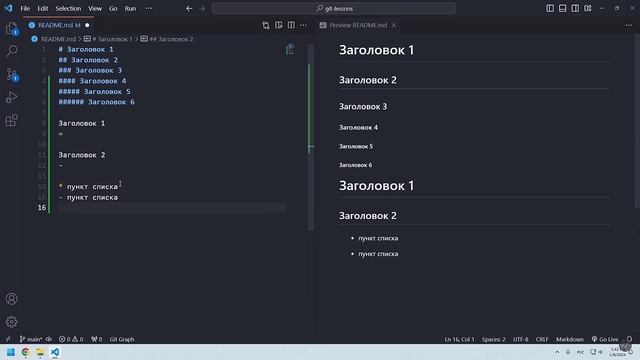Viewport: 640px width, 360px height.
Task: Open the Accounts menu icon
Action: [x=11, y=299]
